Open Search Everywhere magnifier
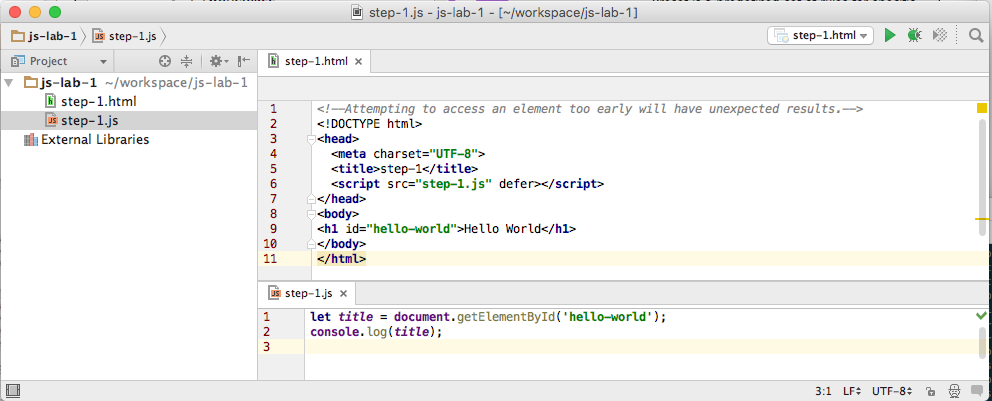 [976, 36]
